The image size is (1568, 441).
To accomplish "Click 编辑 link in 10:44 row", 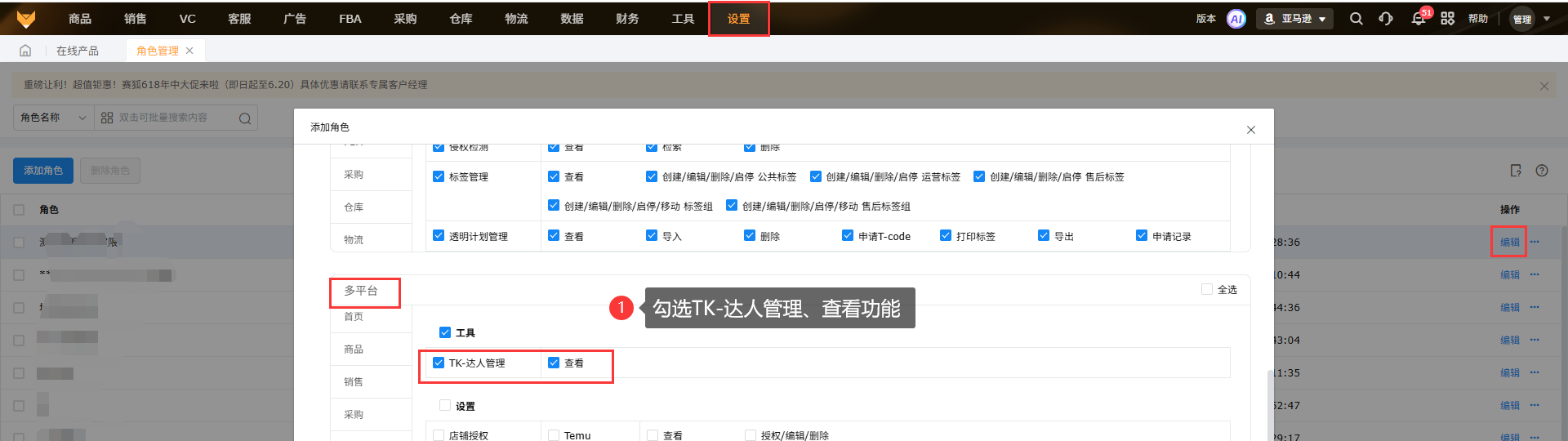I will (x=1510, y=274).
